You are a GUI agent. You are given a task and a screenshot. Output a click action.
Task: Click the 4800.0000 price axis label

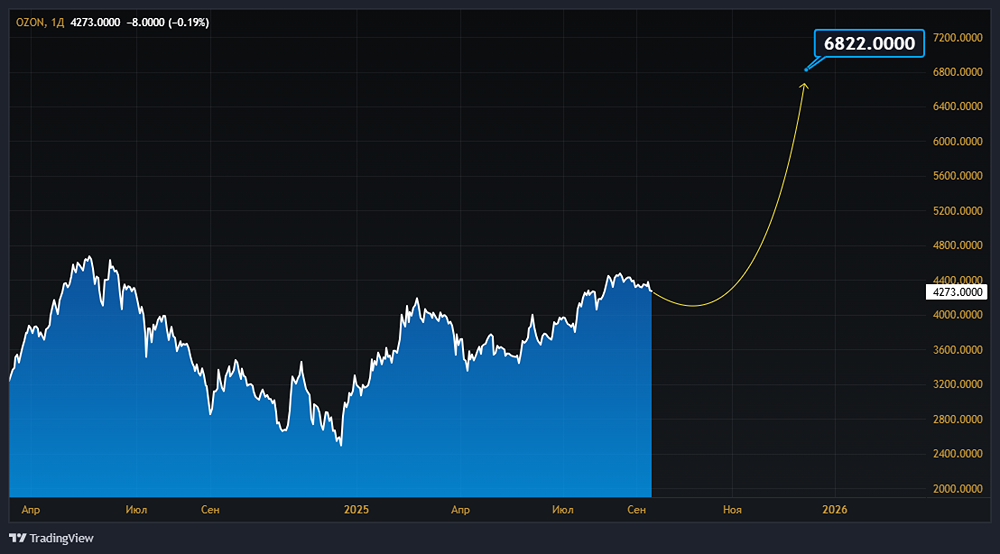click(957, 245)
